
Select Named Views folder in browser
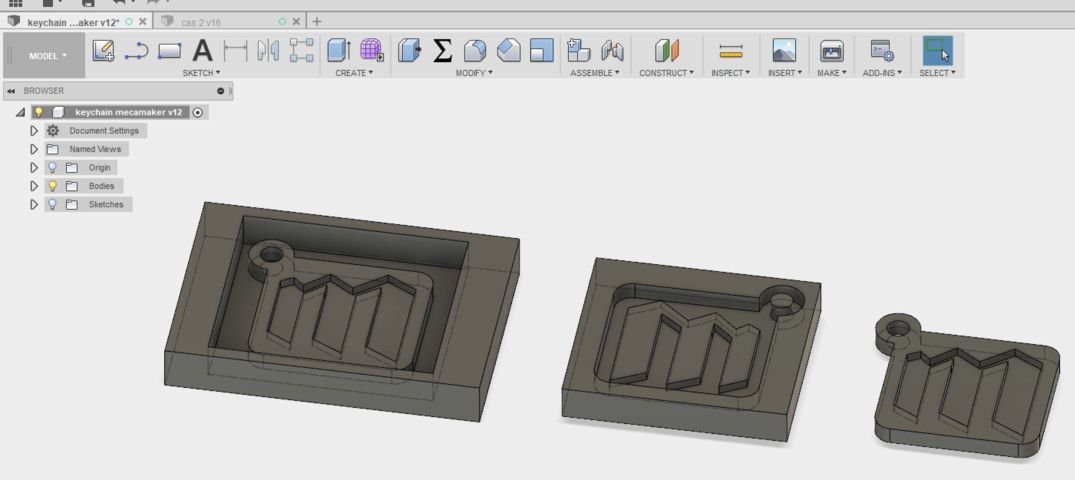(x=95, y=149)
